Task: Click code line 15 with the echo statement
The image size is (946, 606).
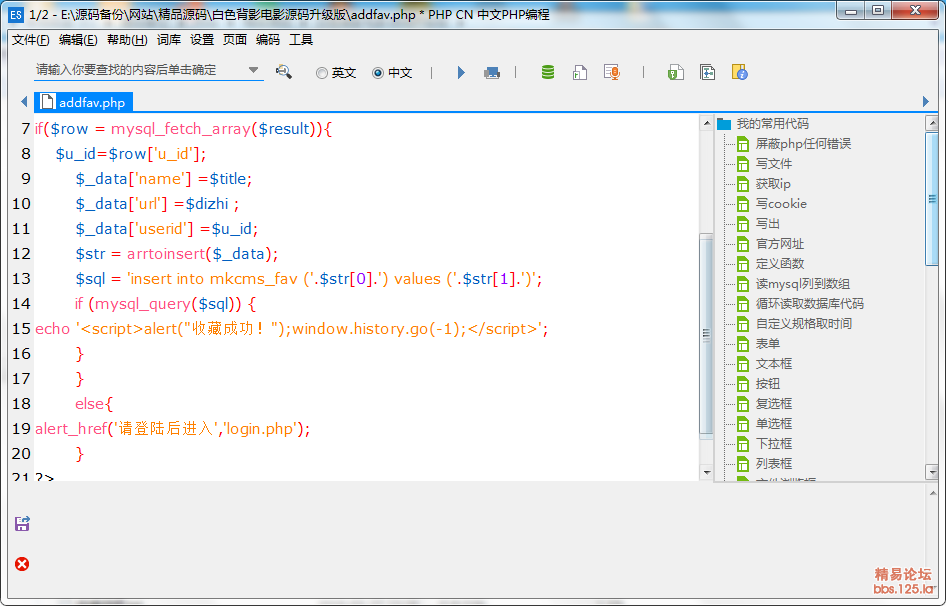Action: point(291,329)
